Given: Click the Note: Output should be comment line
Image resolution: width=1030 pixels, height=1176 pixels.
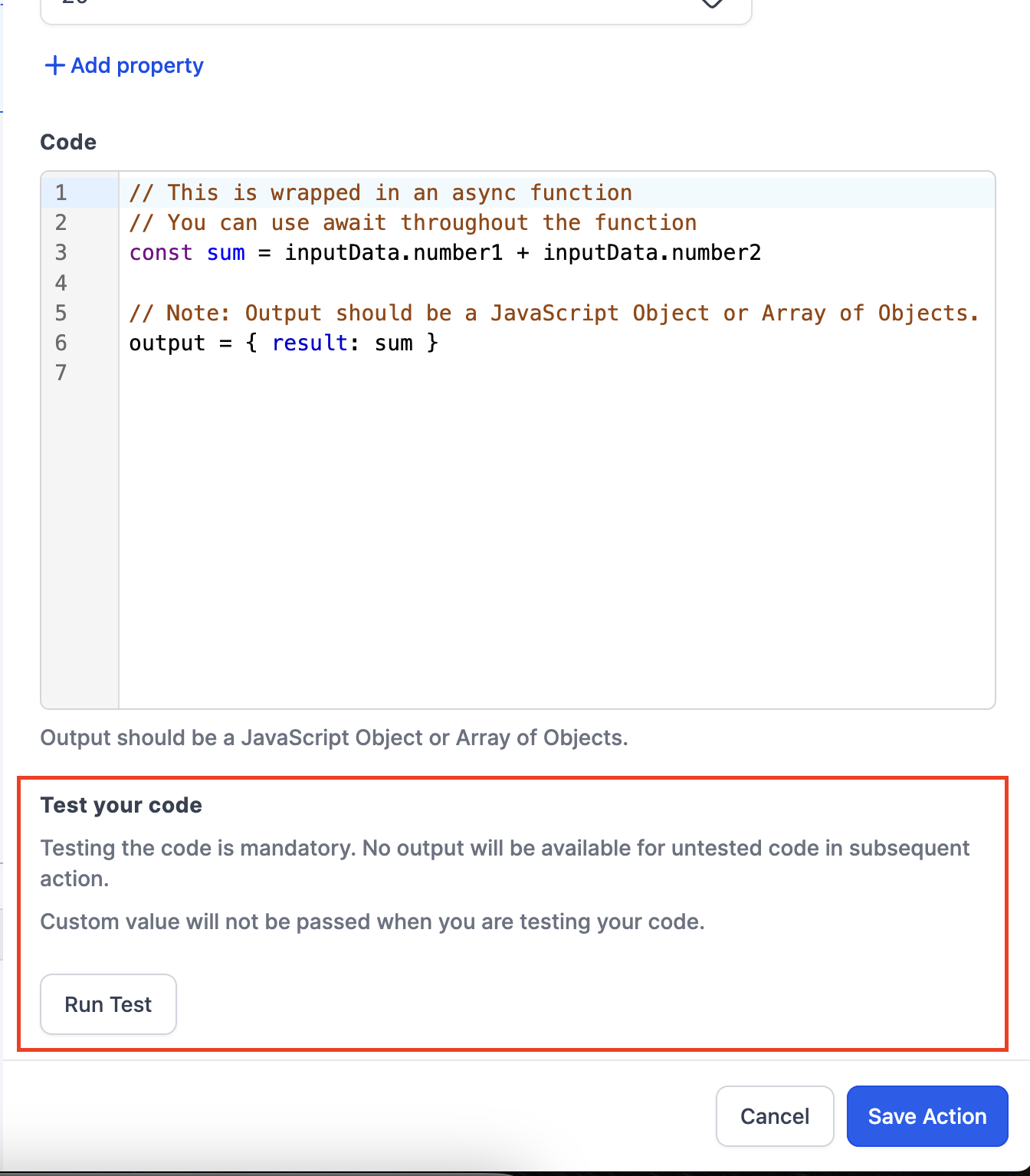Looking at the screenshot, I should click(554, 313).
